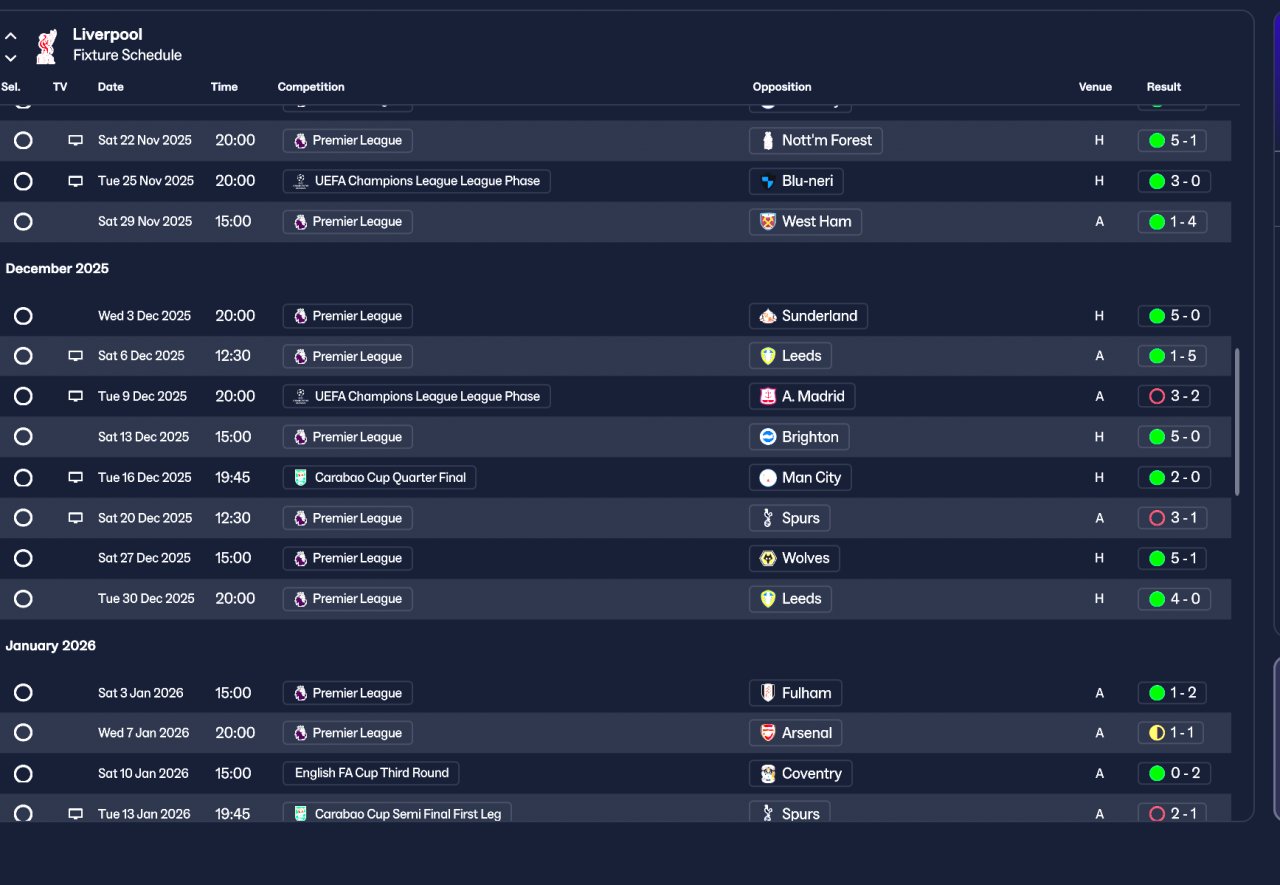View the 1 - 1 result against Arsenal
This screenshot has height=885, width=1280.
point(1171,733)
